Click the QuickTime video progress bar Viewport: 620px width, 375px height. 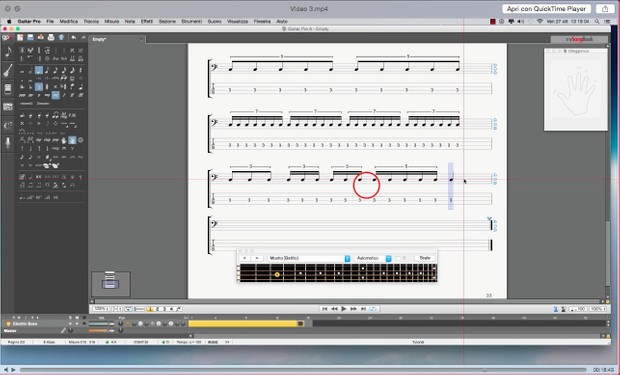[x=303, y=370]
